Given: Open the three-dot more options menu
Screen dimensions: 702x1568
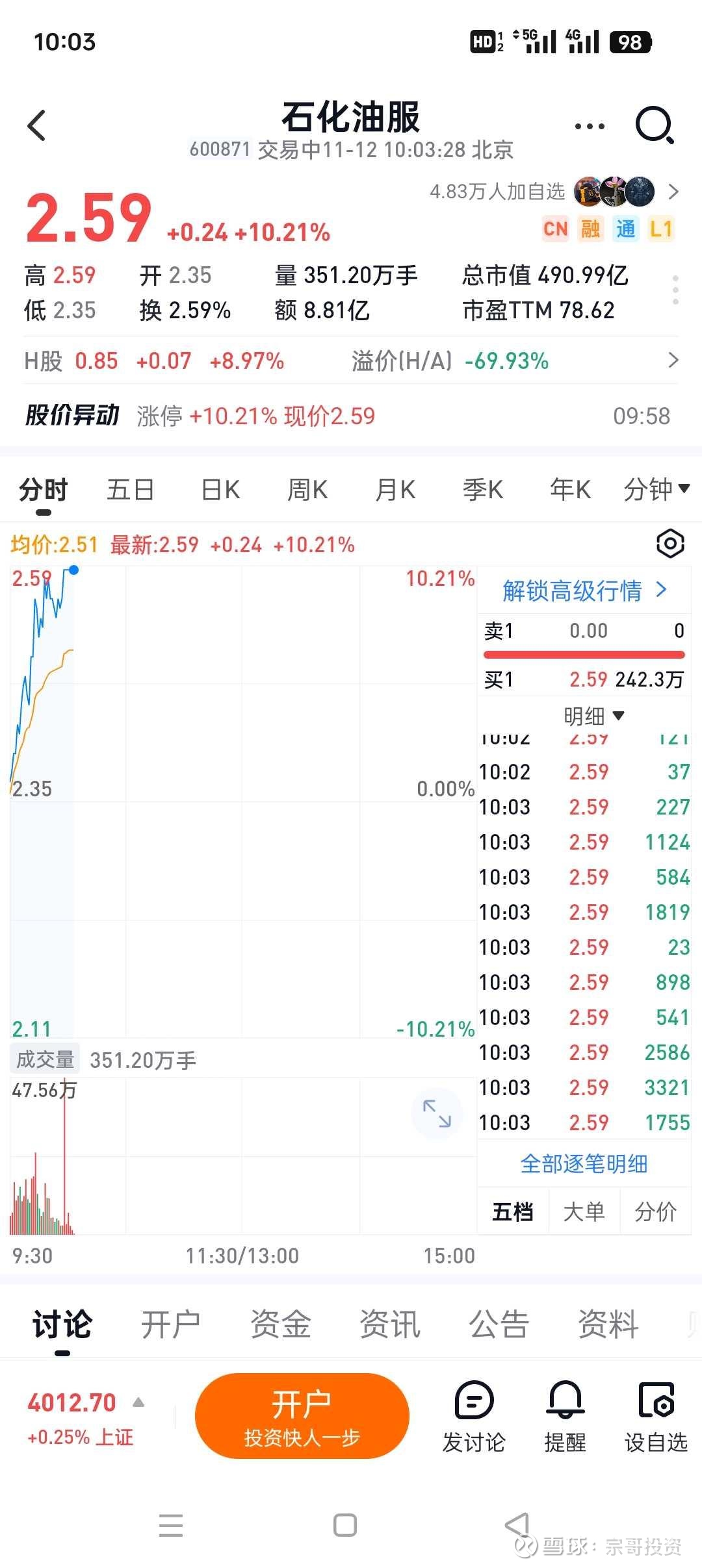Looking at the screenshot, I should click(590, 127).
